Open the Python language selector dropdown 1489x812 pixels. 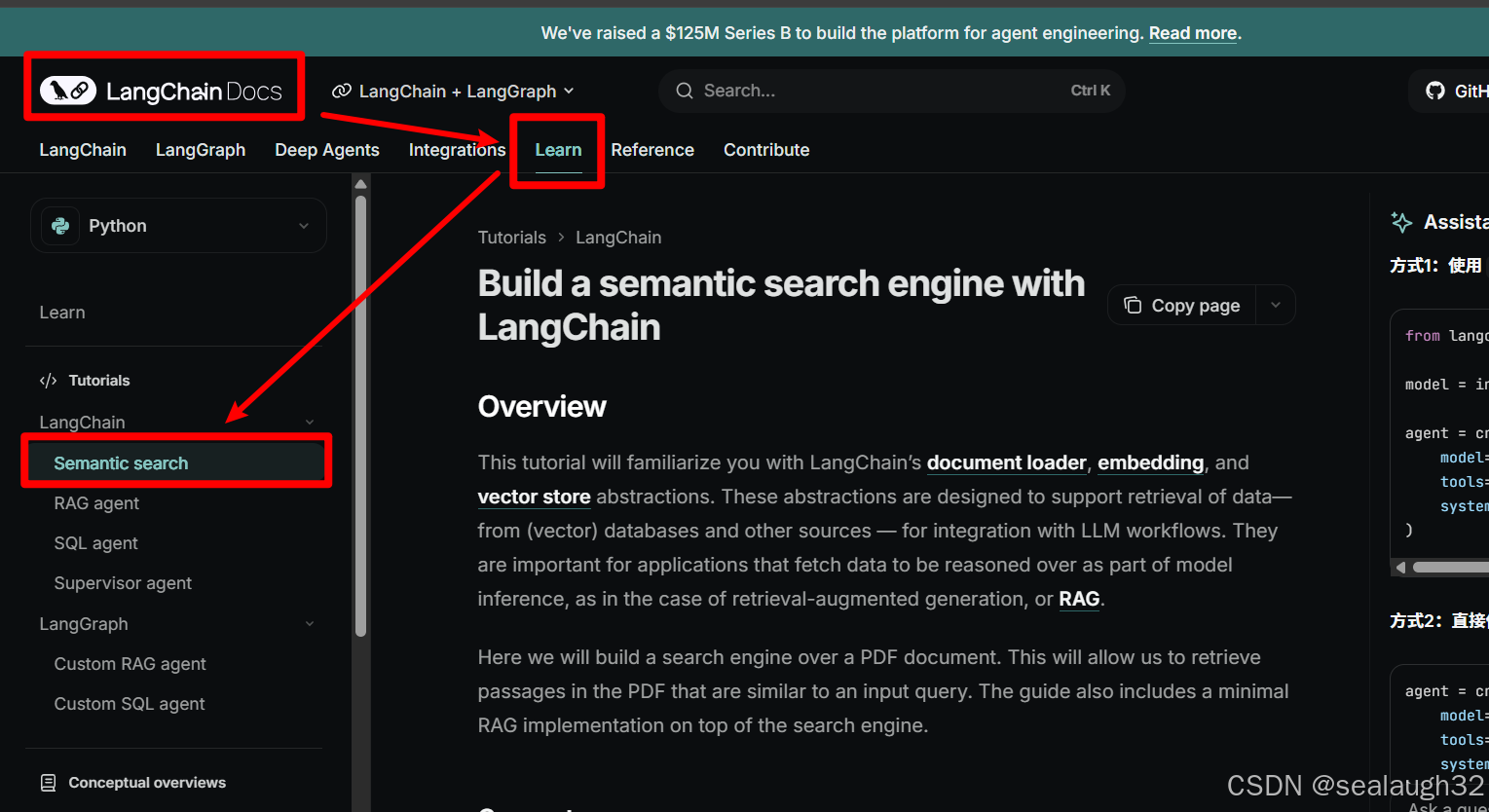(178, 226)
